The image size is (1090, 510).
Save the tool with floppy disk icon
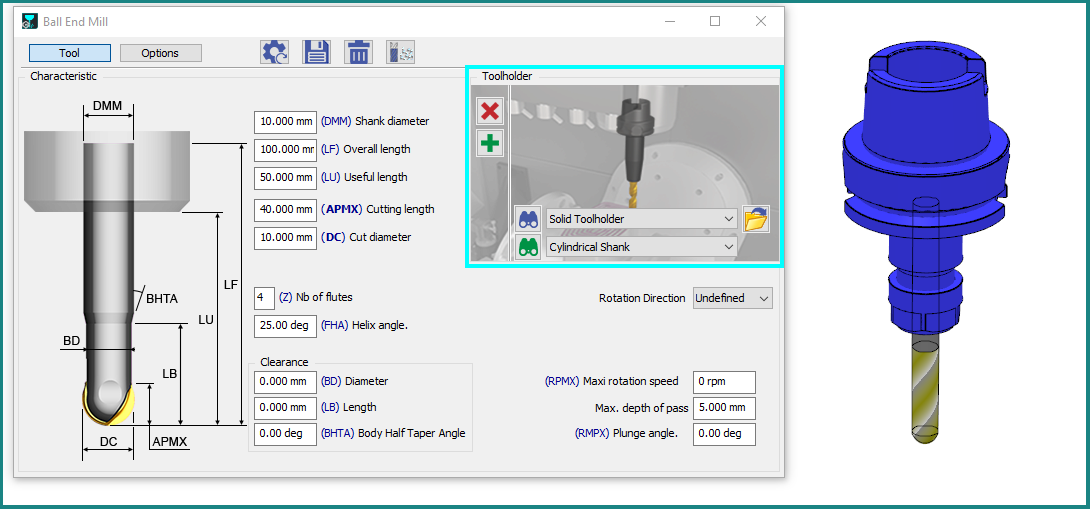(316, 53)
